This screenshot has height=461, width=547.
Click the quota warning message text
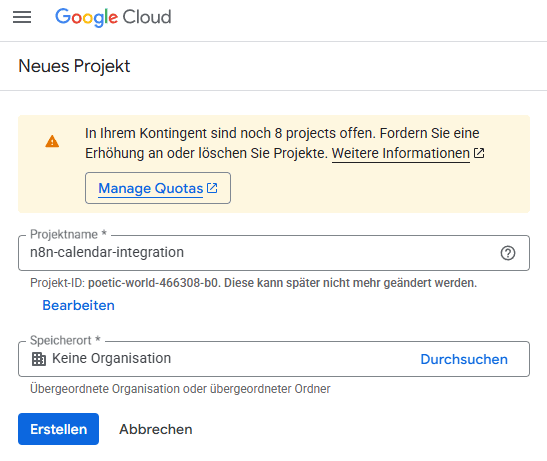tap(282, 143)
